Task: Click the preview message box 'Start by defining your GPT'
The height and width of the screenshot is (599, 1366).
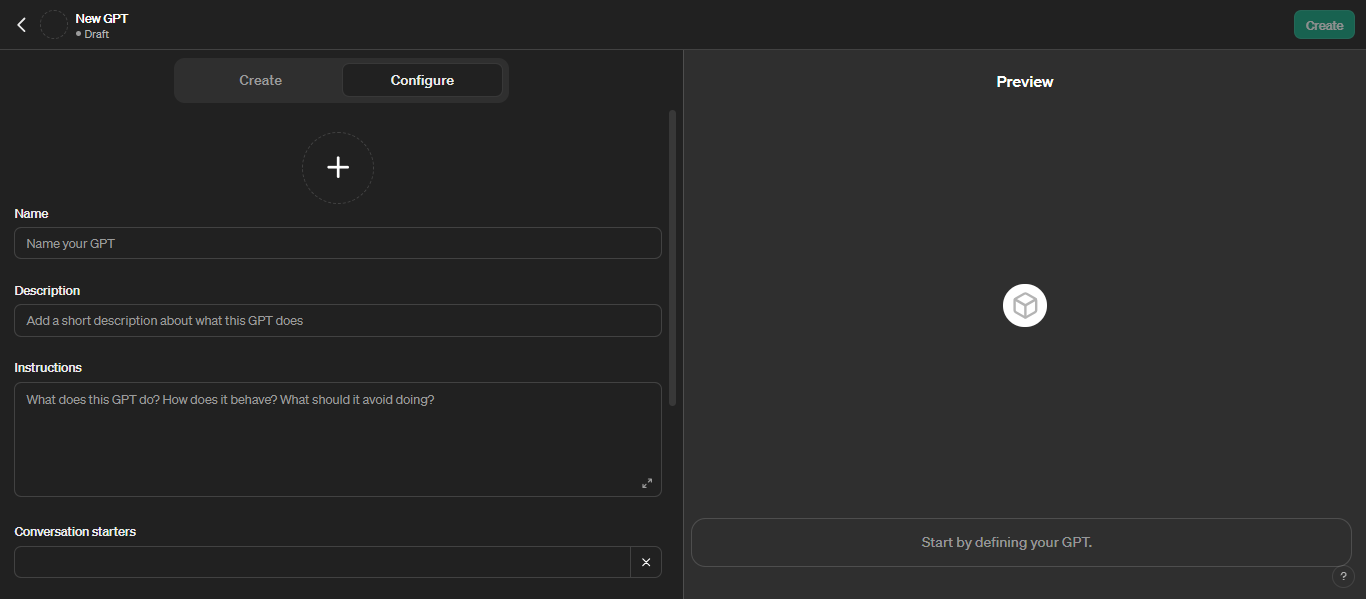Action: pyautogui.click(x=1021, y=542)
